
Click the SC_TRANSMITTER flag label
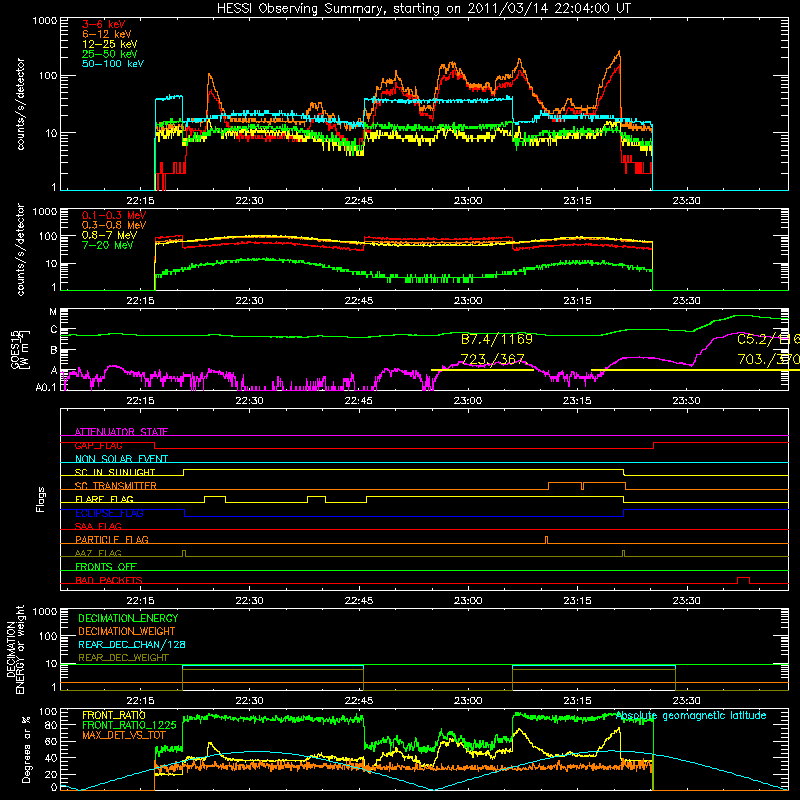click(116, 486)
